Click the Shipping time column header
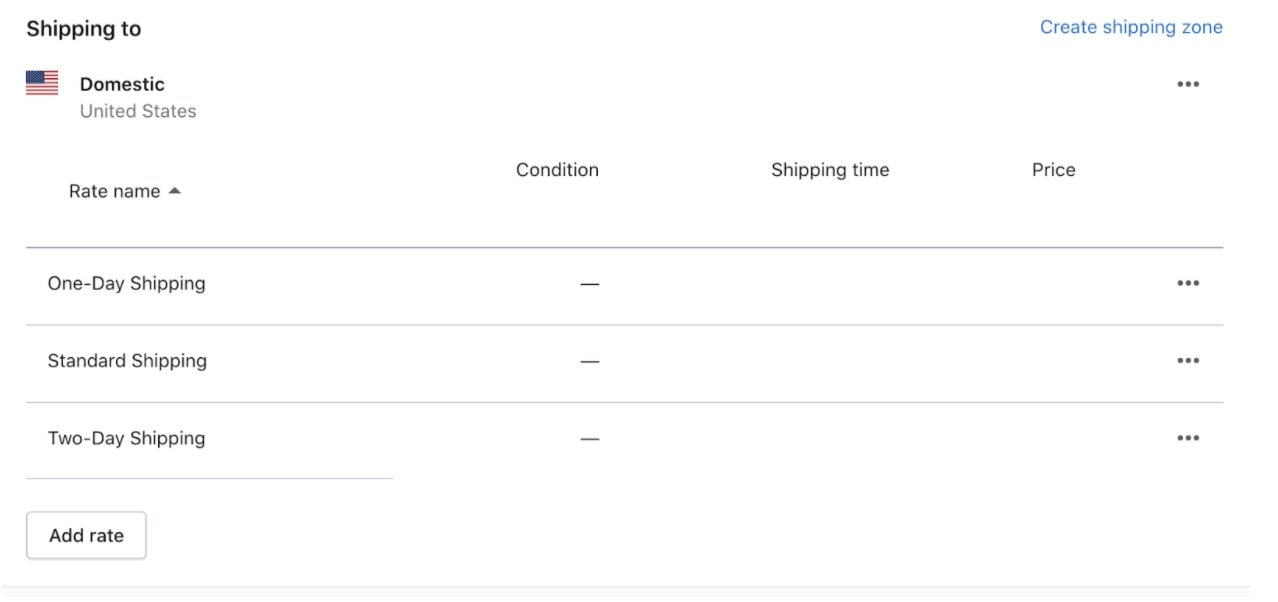The height and width of the screenshot is (602, 1278). (x=829, y=170)
